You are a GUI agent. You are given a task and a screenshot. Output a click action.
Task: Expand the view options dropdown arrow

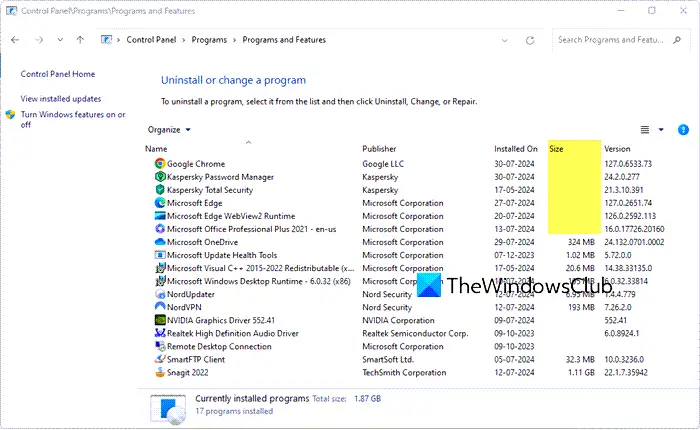coord(661,129)
